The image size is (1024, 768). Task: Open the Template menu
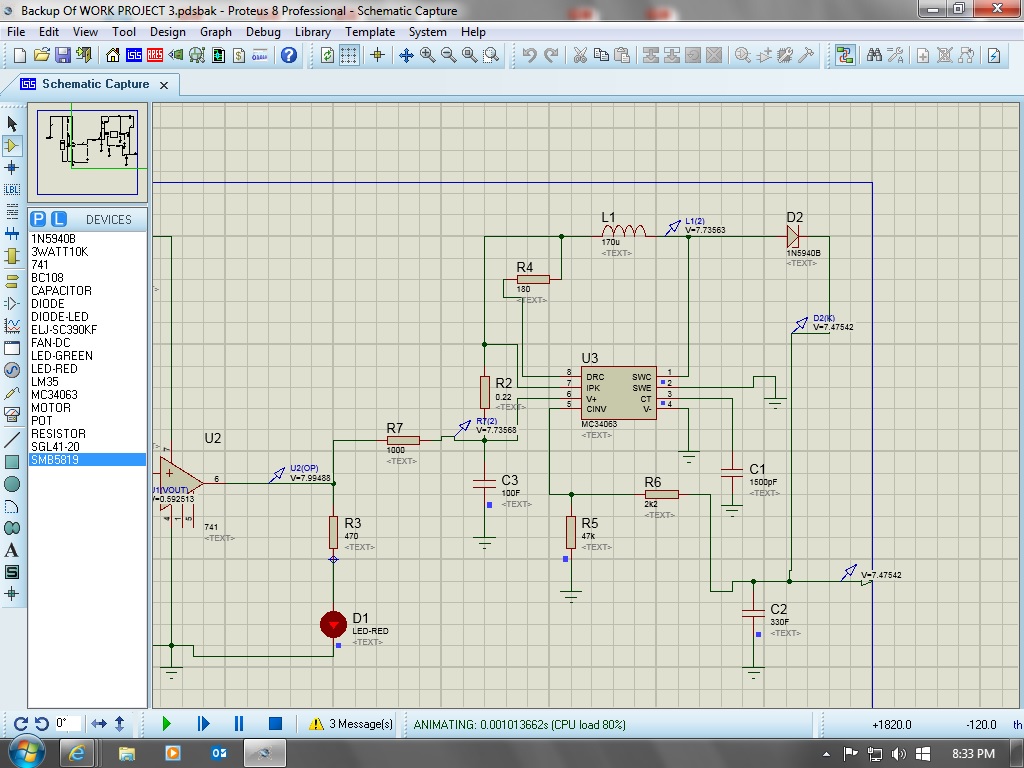point(370,31)
